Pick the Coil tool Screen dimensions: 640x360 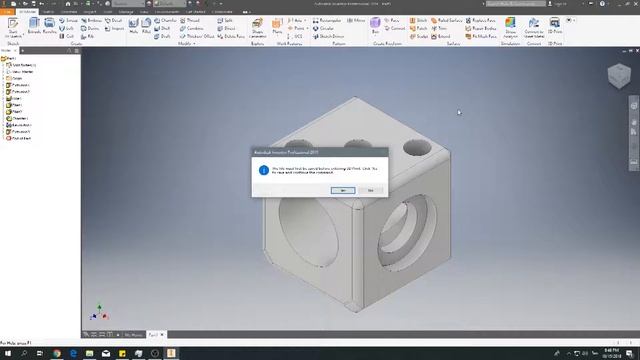[x=67, y=36]
